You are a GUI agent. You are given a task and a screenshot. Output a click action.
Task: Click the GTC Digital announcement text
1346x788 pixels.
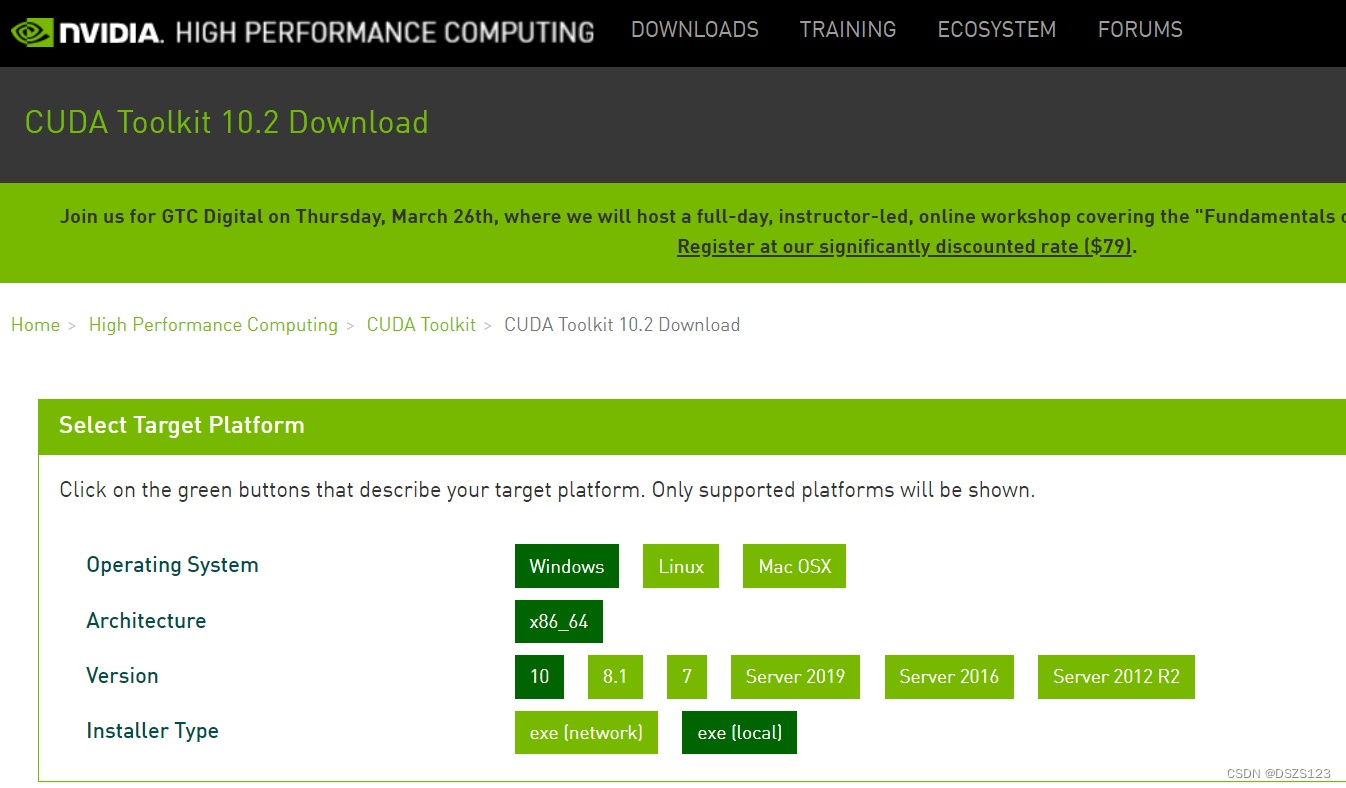pos(703,216)
